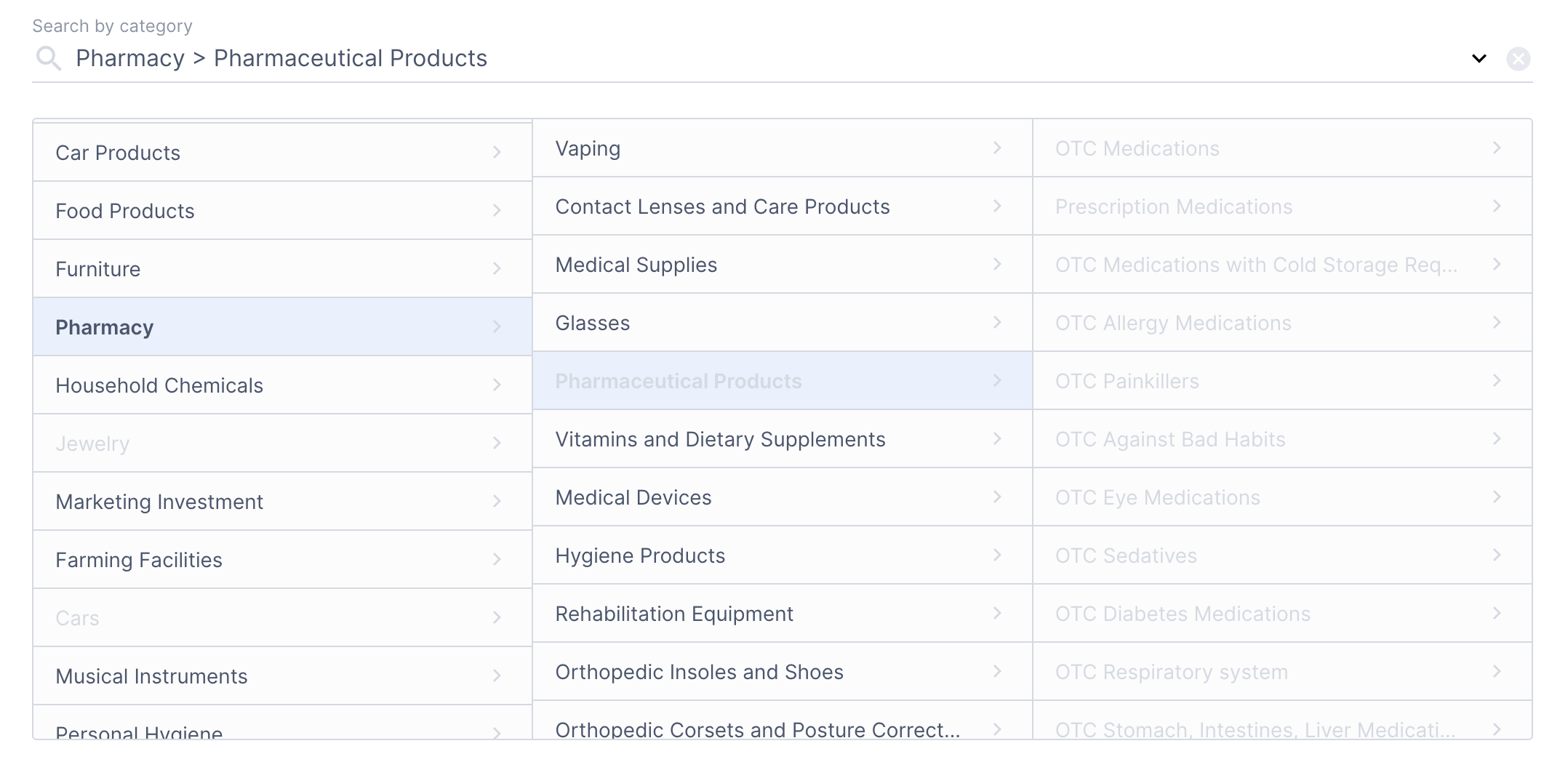
Task: Click the magnifying glass search icon
Action: (49, 58)
